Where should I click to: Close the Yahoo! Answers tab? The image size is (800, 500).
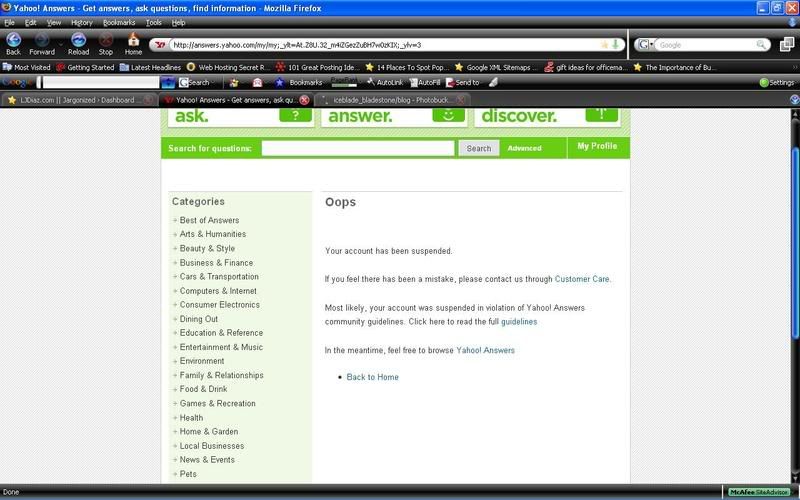304,100
